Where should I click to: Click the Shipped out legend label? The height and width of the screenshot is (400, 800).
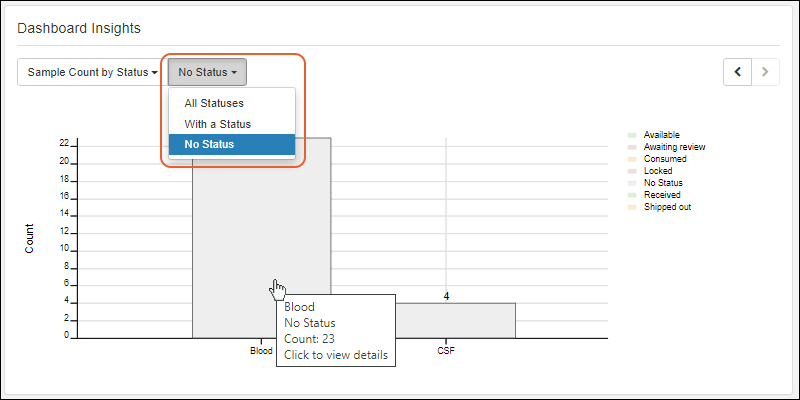(667, 207)
